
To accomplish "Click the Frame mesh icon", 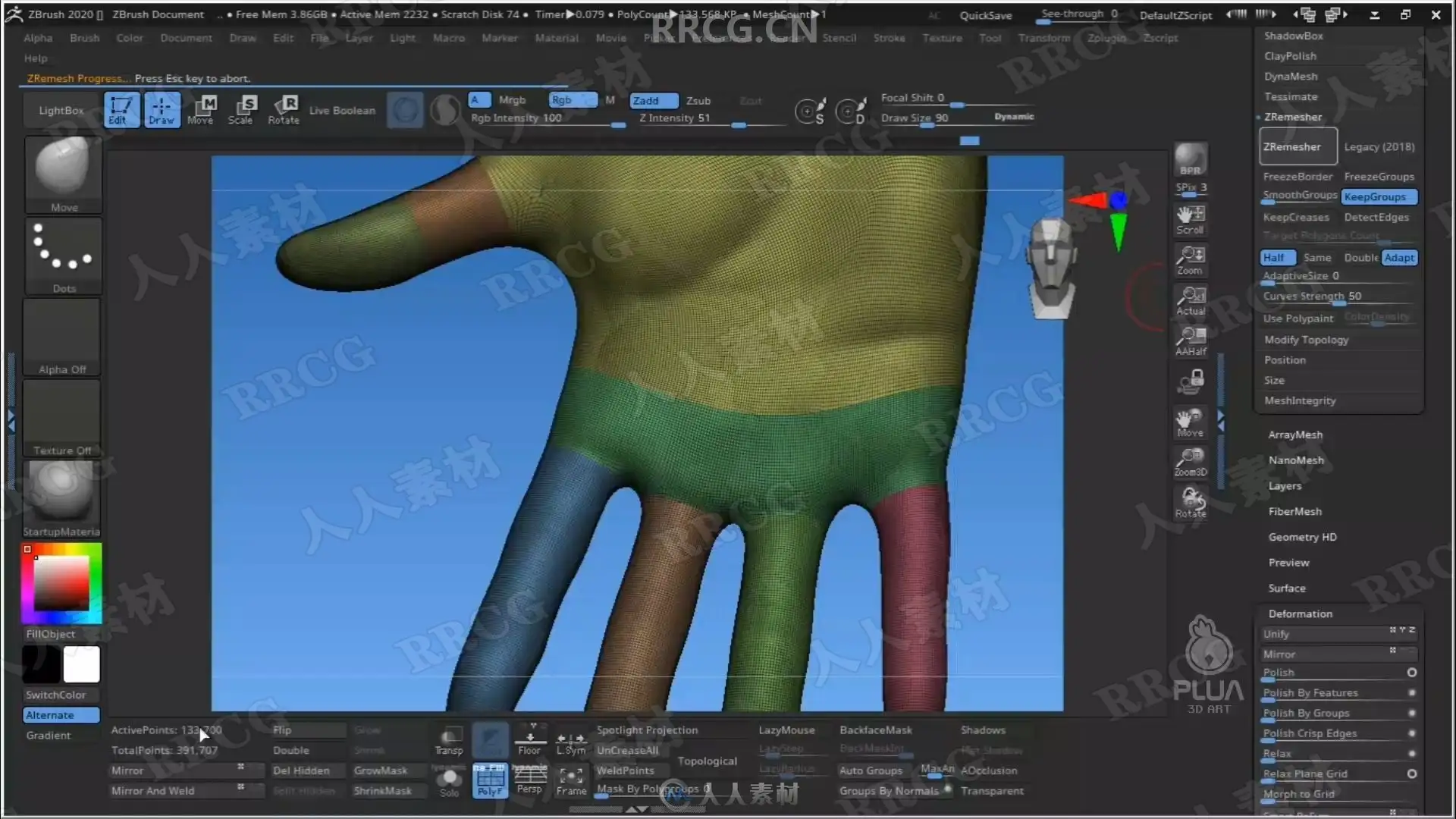I will (571, 780).
